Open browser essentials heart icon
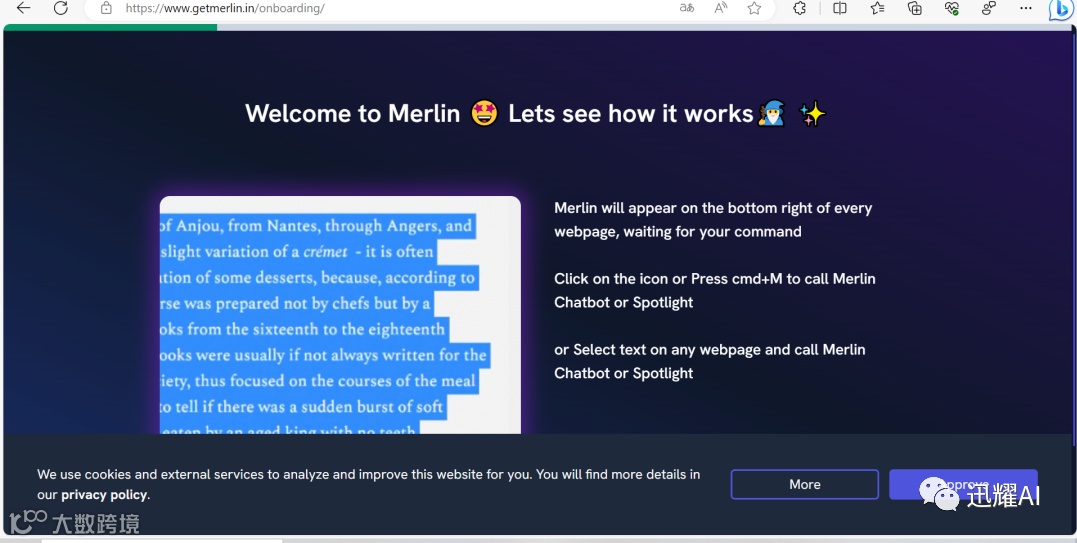The width and height of the screenshot is (1077, 543). 951,8
